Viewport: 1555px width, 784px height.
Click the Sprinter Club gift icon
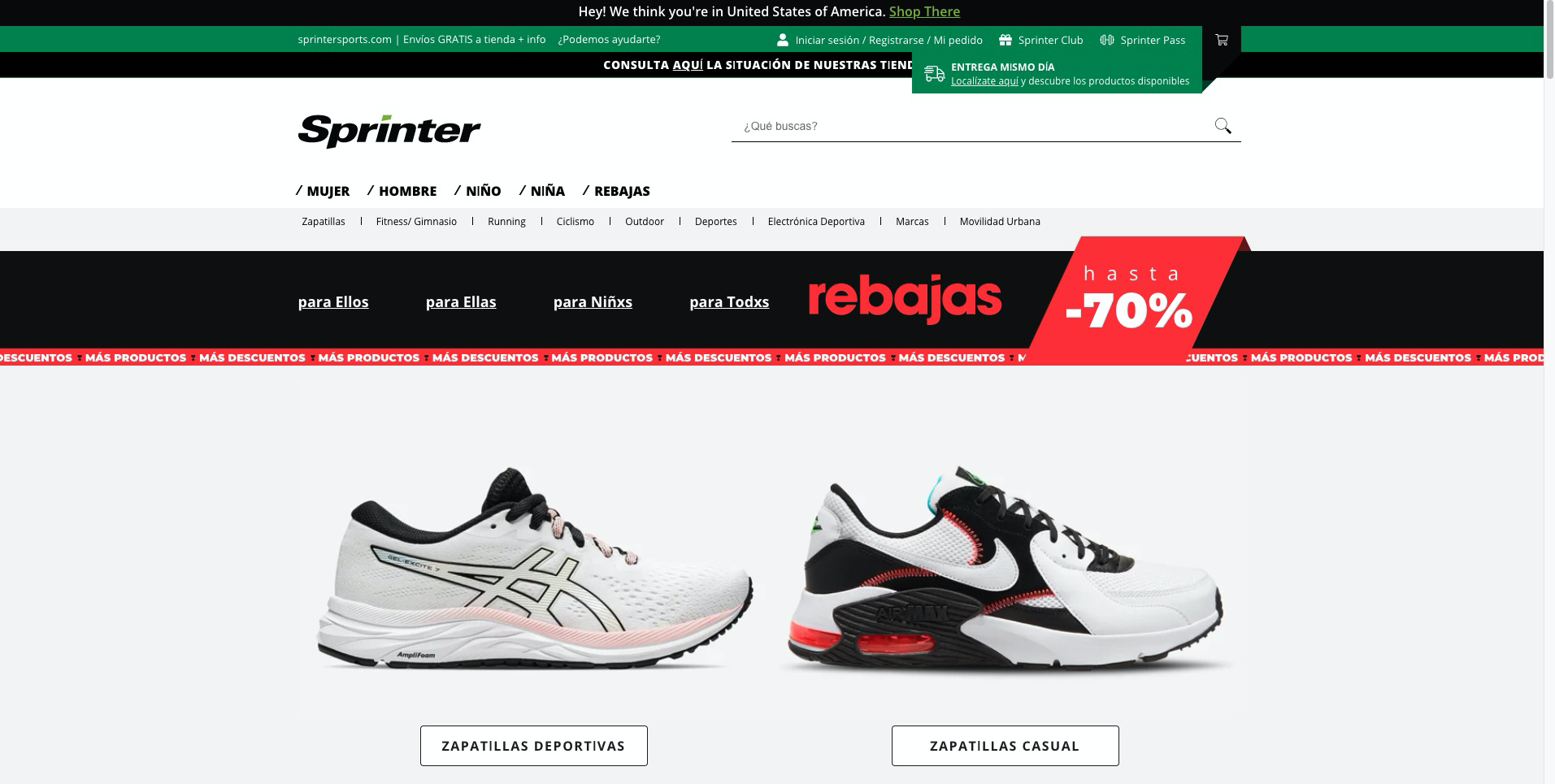click(1006, 40)
